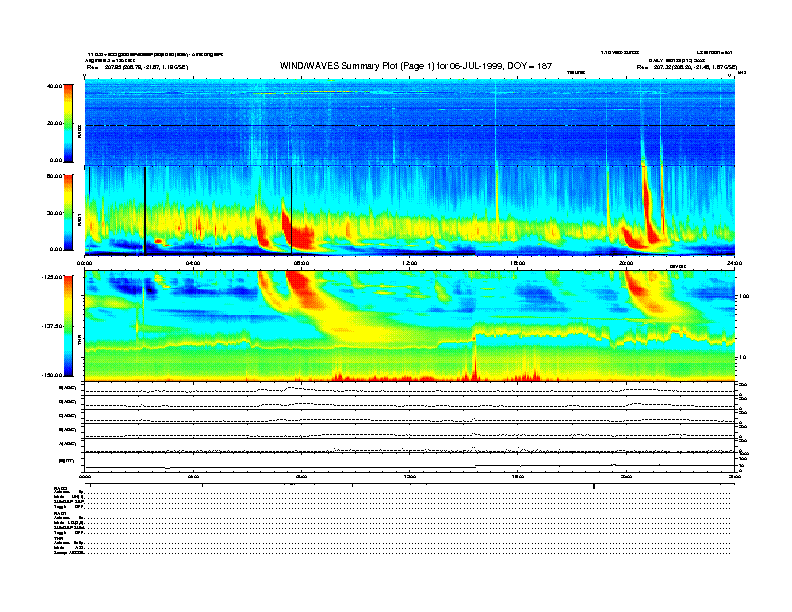
Task: Click the 100 frequency label beside TNR spectrogram
Action: pyautogui.click(x=744, y=296)
